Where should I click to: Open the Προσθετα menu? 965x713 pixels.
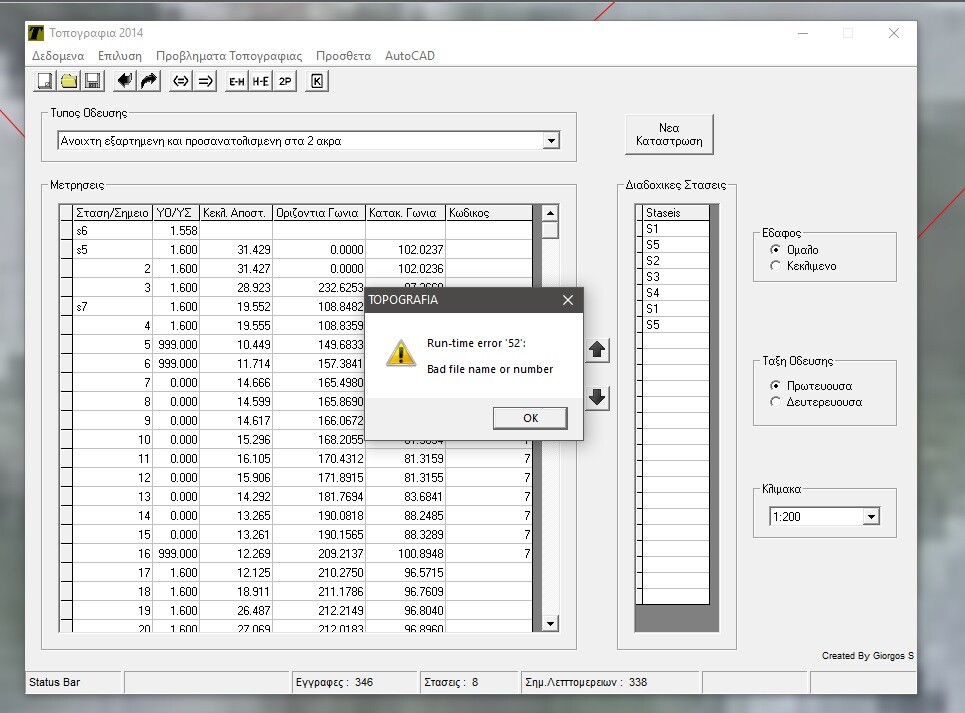343,55
